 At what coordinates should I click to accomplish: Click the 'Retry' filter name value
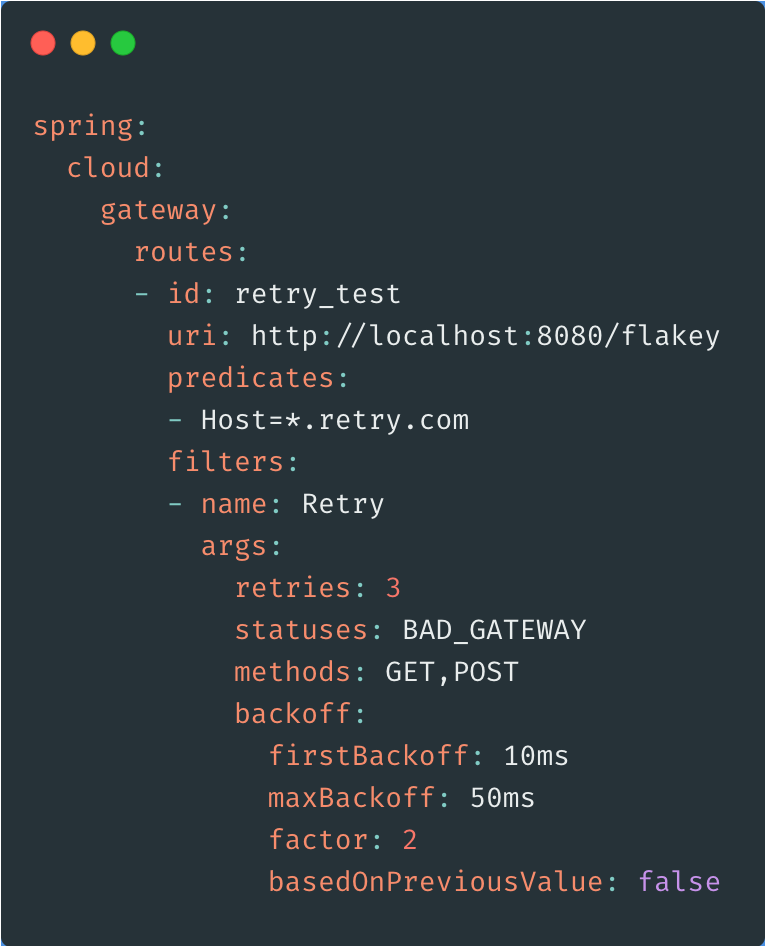pos(343,504)
